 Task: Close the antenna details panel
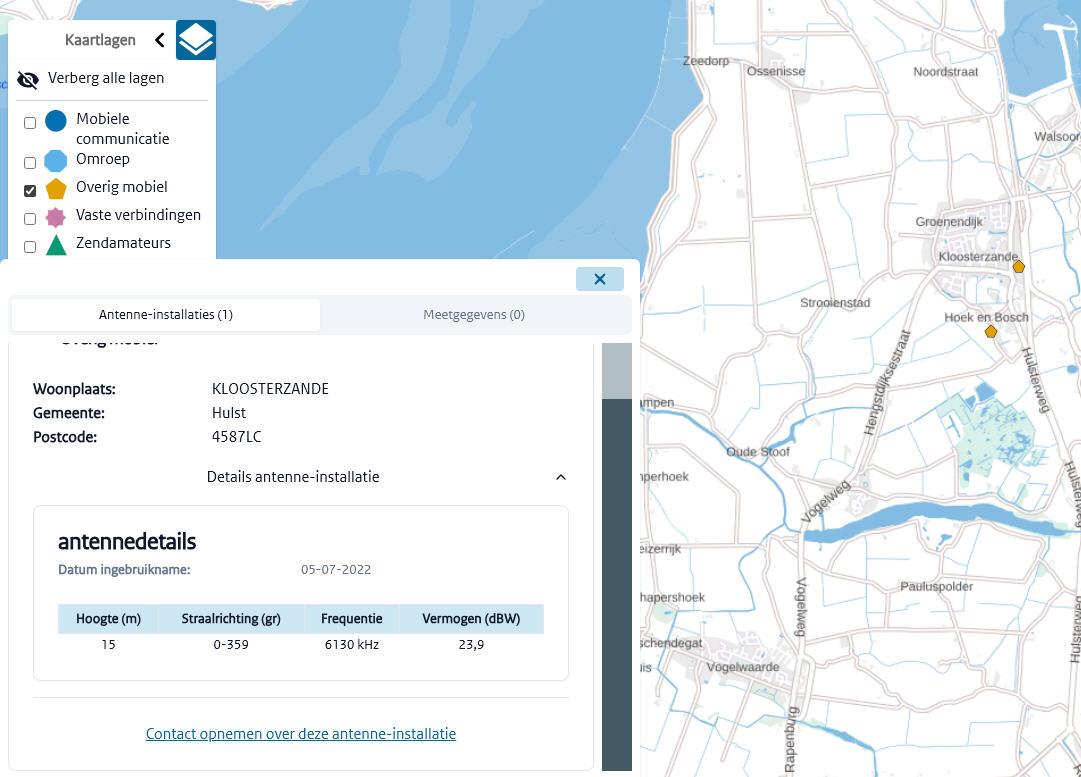coord(600,279)
